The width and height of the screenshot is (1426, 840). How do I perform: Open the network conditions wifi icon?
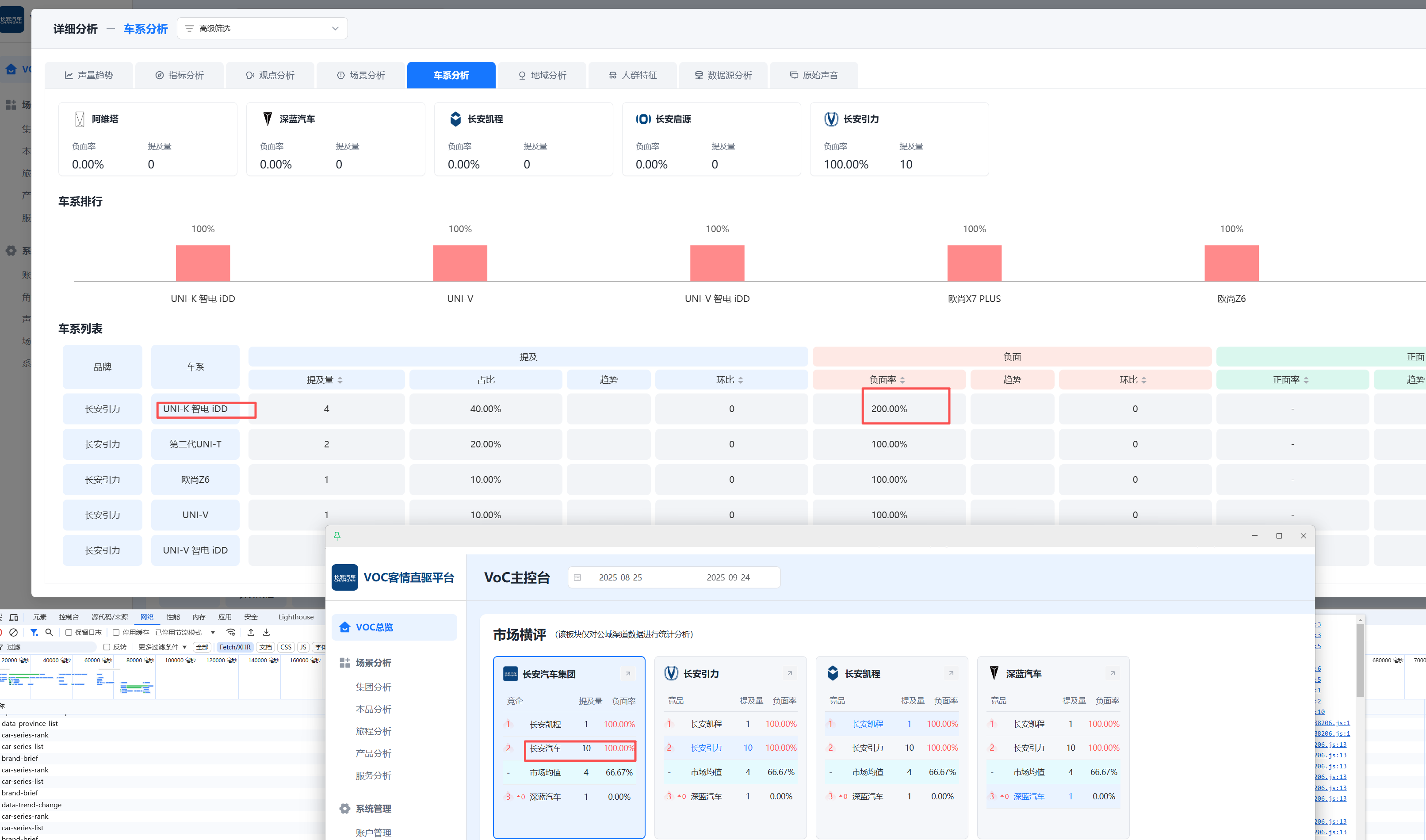pos(230,632)
